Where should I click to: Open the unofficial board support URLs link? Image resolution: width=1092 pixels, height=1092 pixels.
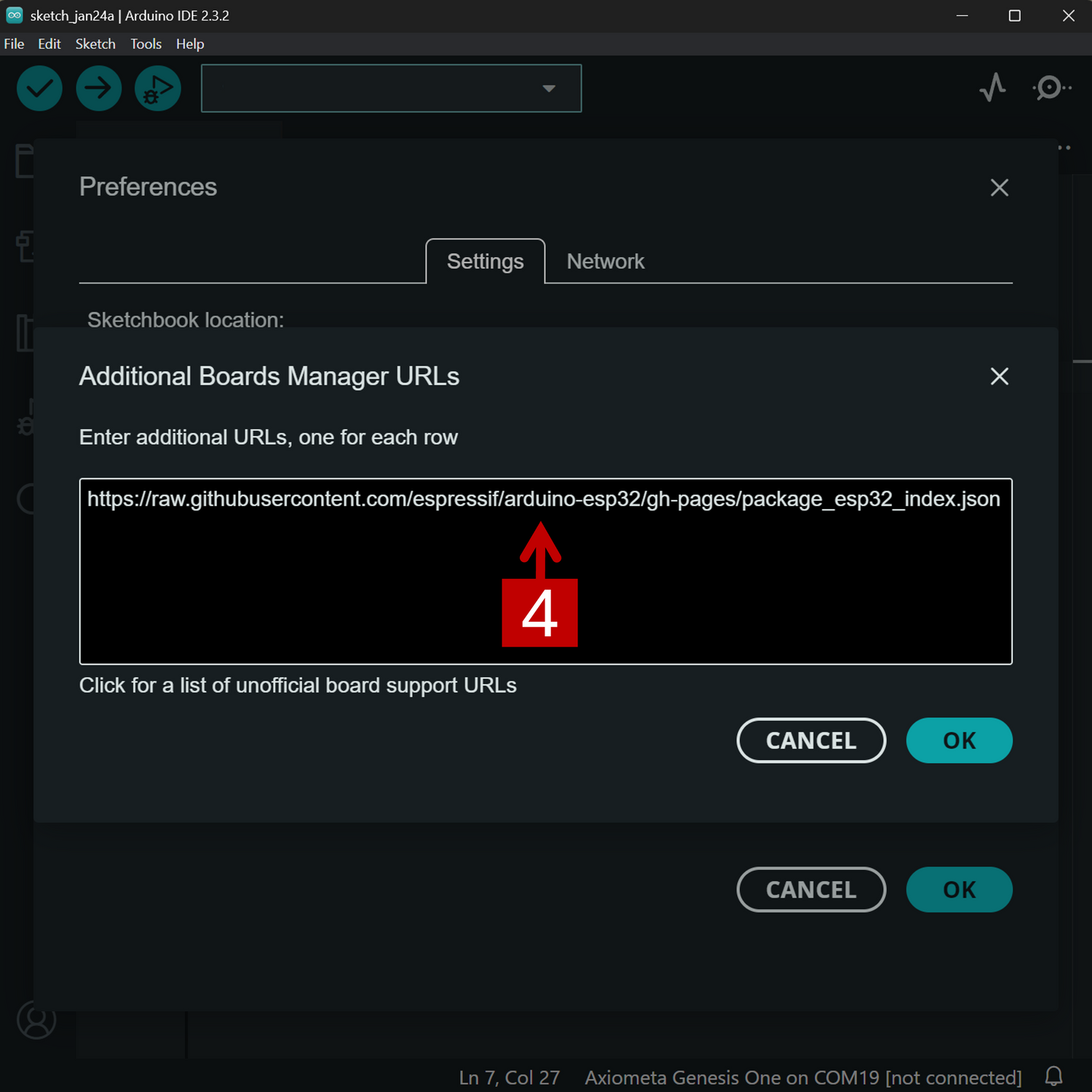(x=298, y=686)
